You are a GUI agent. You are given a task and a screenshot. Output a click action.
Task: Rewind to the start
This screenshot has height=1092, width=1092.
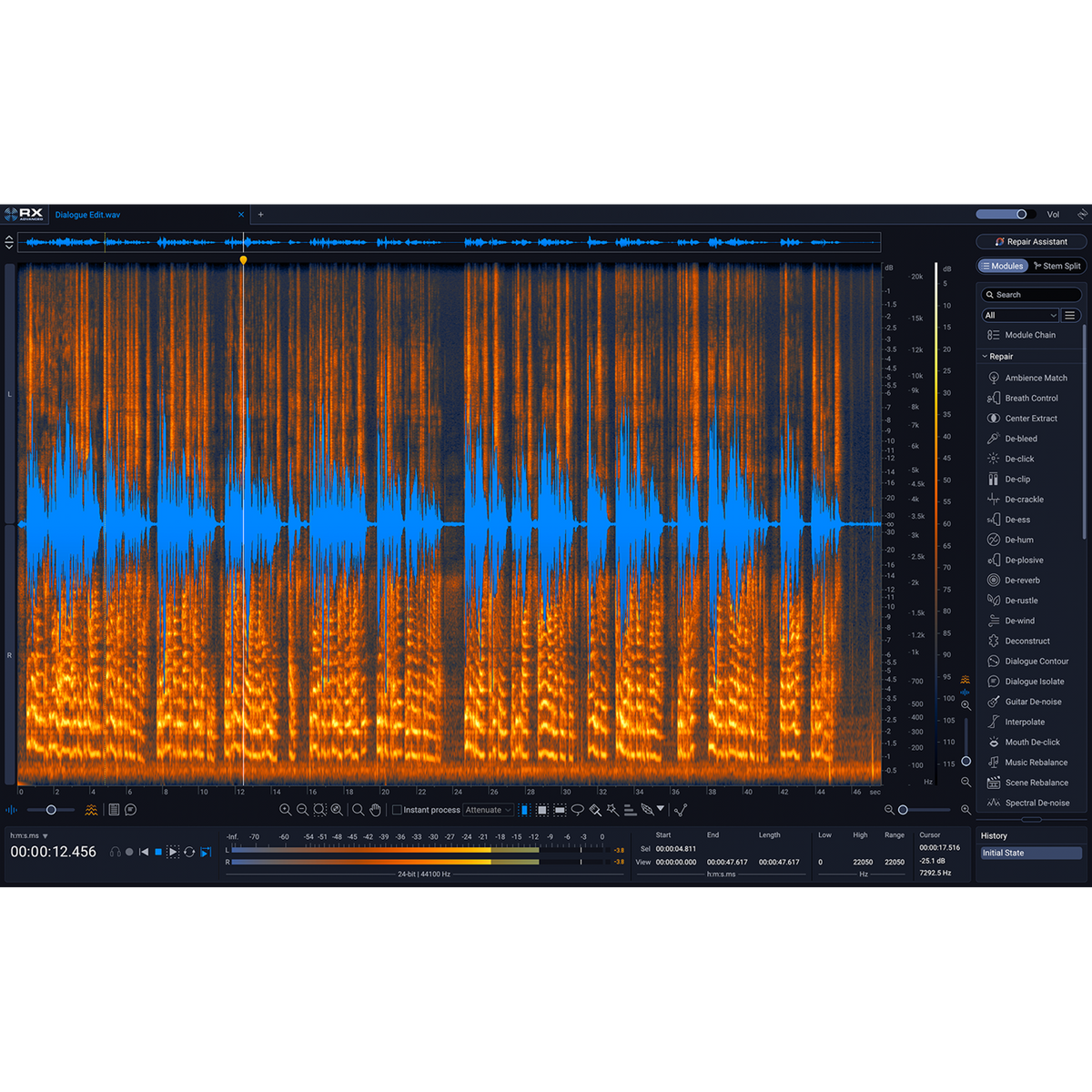[144, 852]
